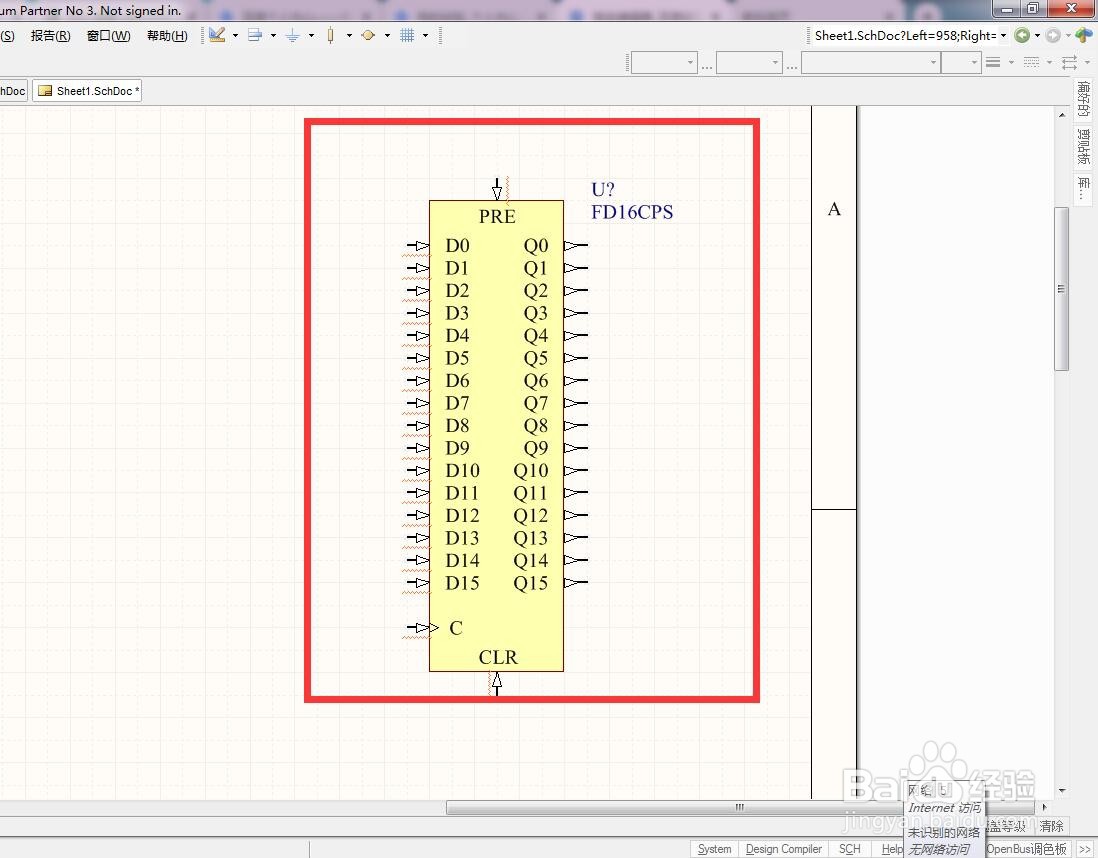Select the power source ground icon
The height and width of the screenshot is (858, 1098).
tap(293, 35)
